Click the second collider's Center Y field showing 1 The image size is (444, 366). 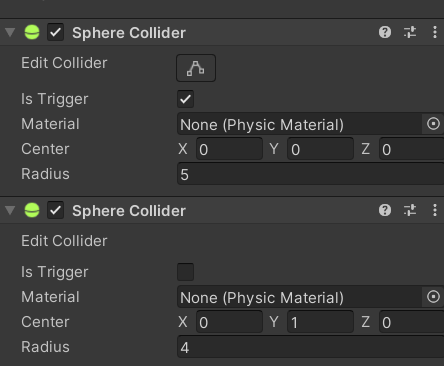[320, 322]
